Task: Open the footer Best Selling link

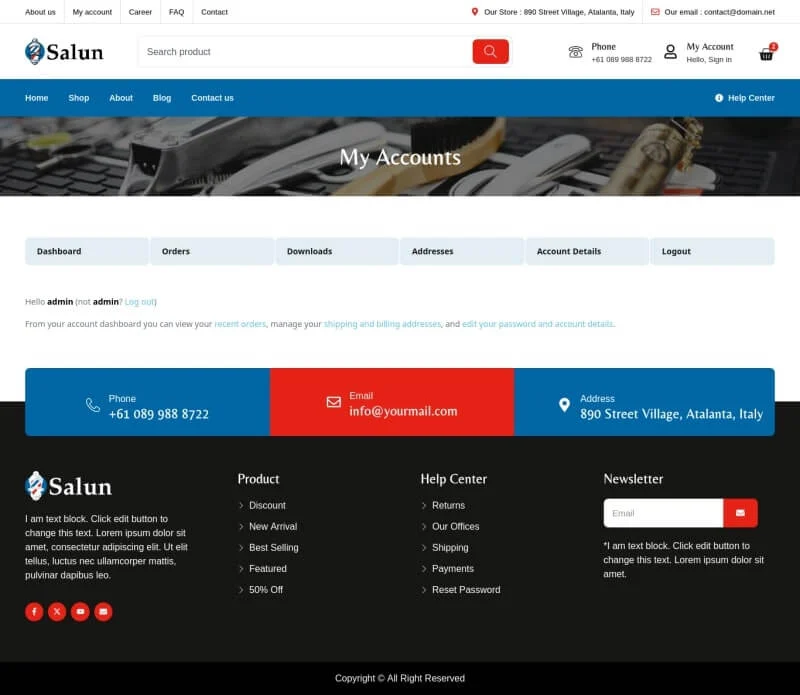Action: click(274, 548)
